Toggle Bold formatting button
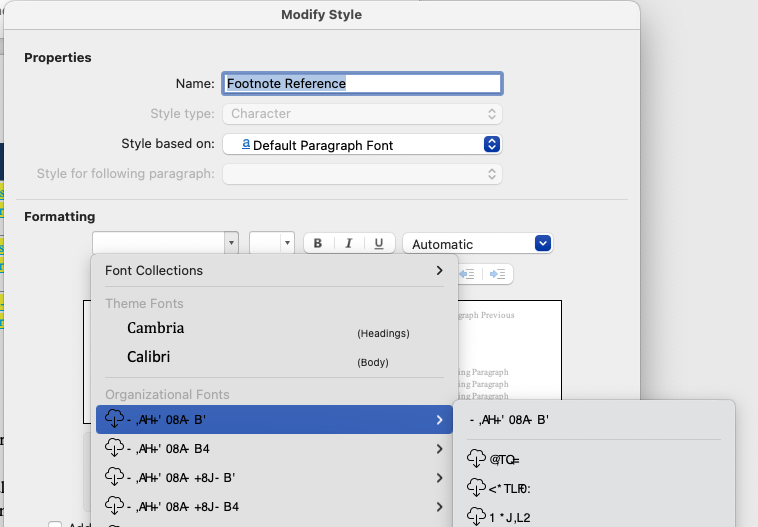The width and height of the screenshot is (758, 527). (x=318, y=243)
